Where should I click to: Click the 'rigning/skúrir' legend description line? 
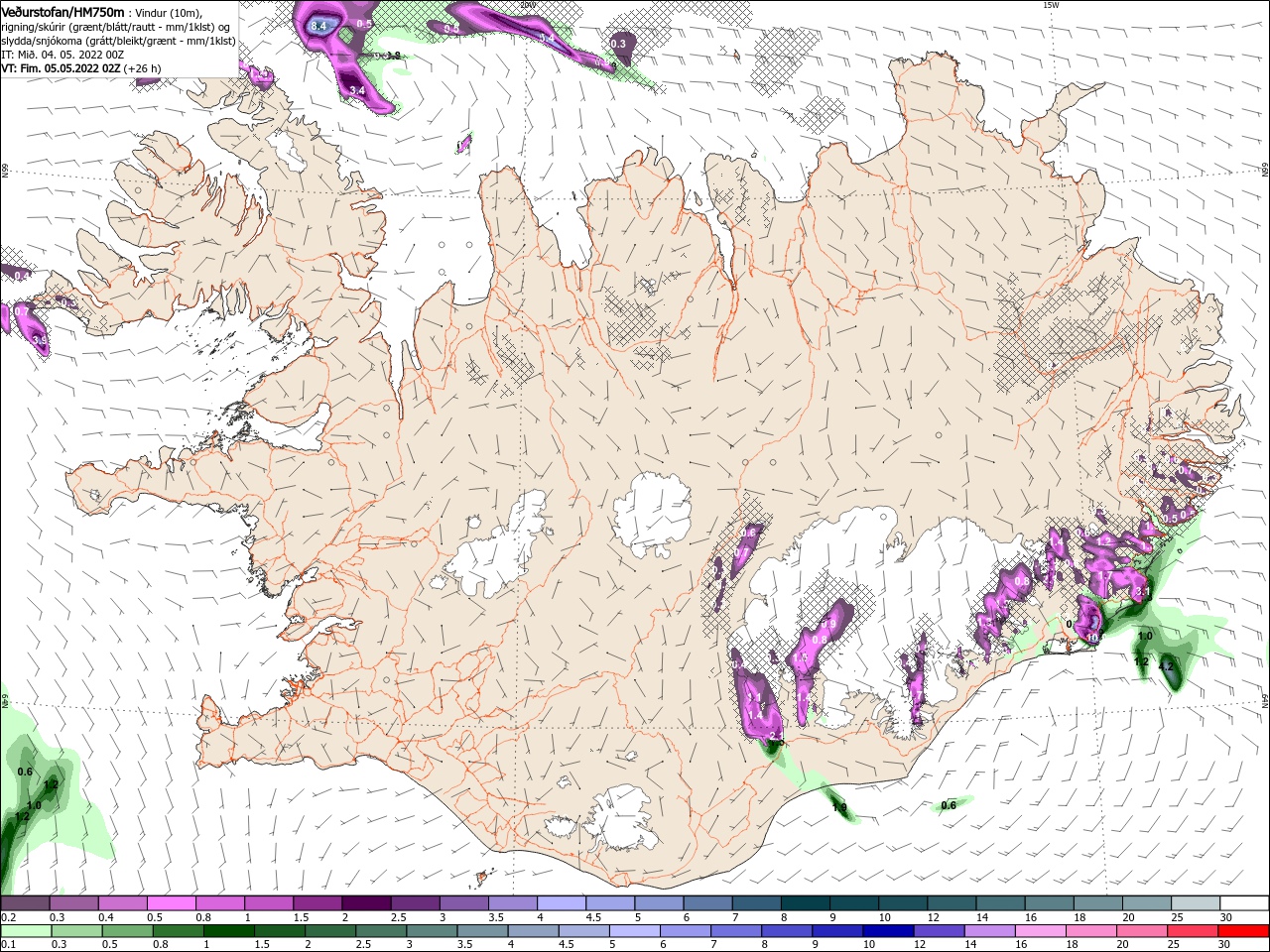click(x=116, y=26)
